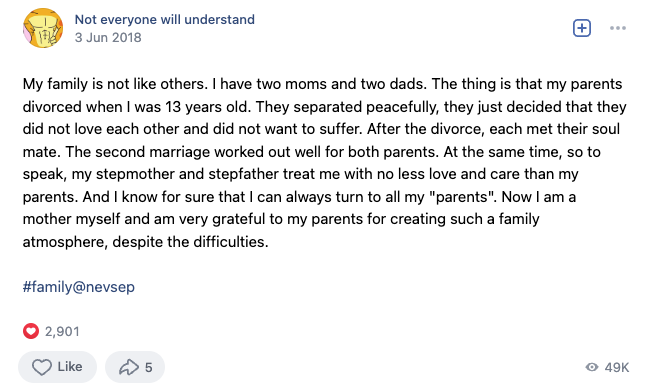Click the outlined heart icon beside Like

tap(42, 367)
